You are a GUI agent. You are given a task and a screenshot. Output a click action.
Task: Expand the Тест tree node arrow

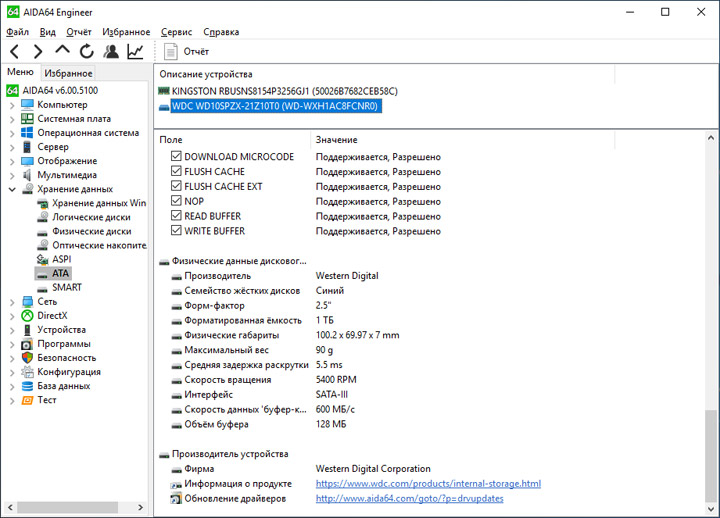(12, 401)
